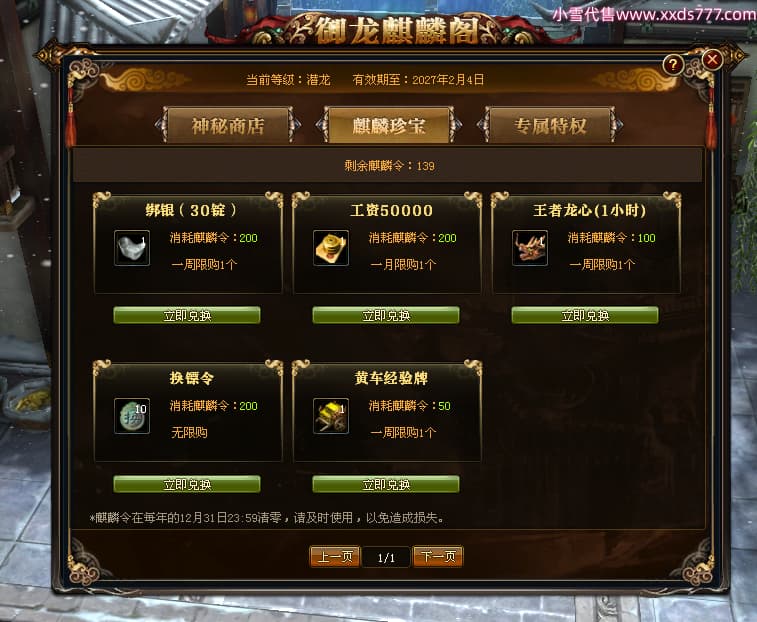
Task: Go to next page with 下一页
Action: click(x=438, y=557)
